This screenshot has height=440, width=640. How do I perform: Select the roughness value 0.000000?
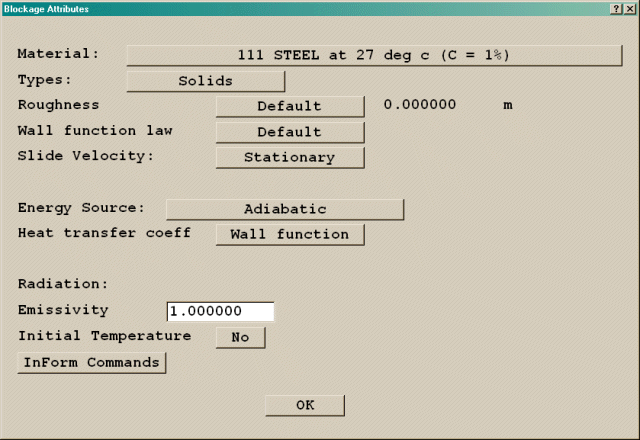pyautogui.click(x=420, y=105)
